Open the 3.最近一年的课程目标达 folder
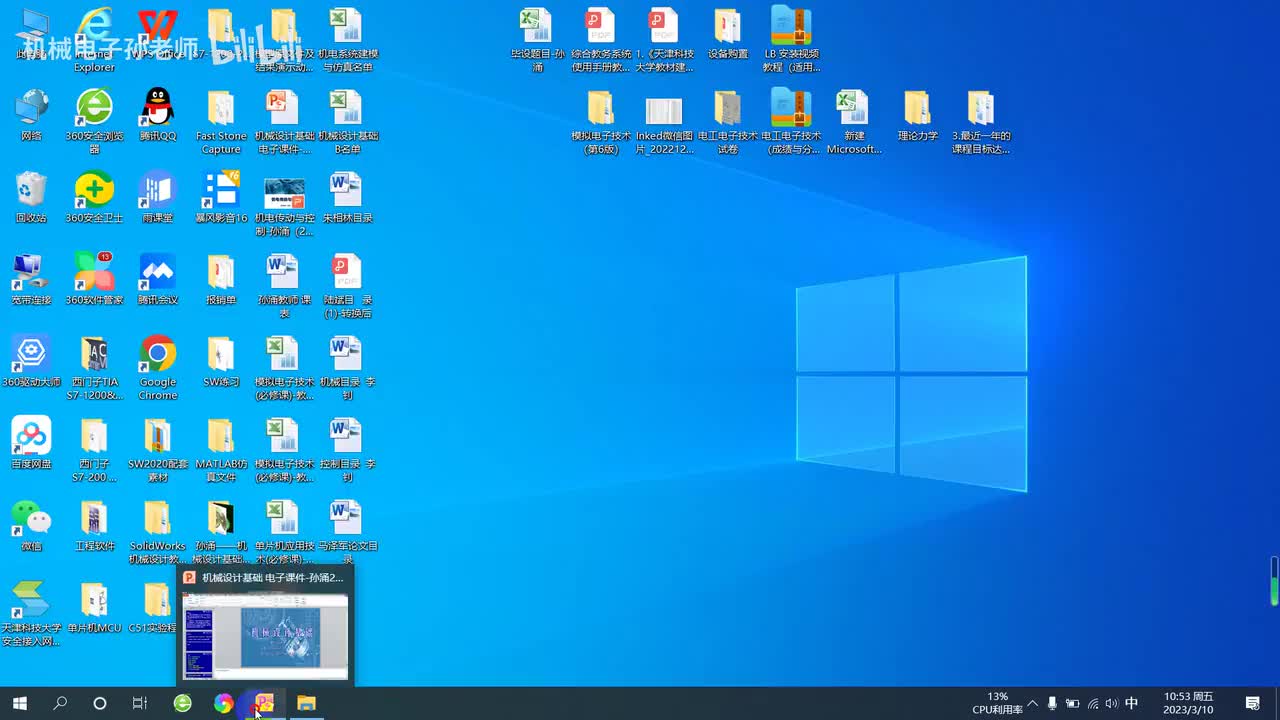1280x720 pixels. point(981,122)
